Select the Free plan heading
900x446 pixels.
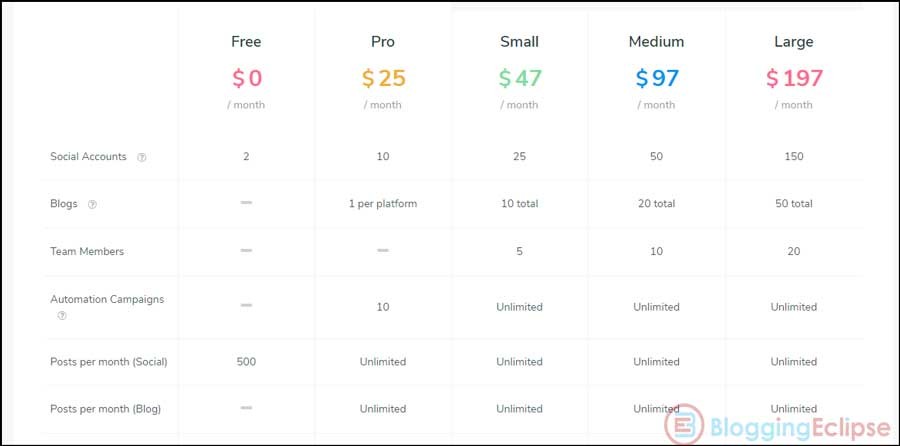(x=246, y=42)
